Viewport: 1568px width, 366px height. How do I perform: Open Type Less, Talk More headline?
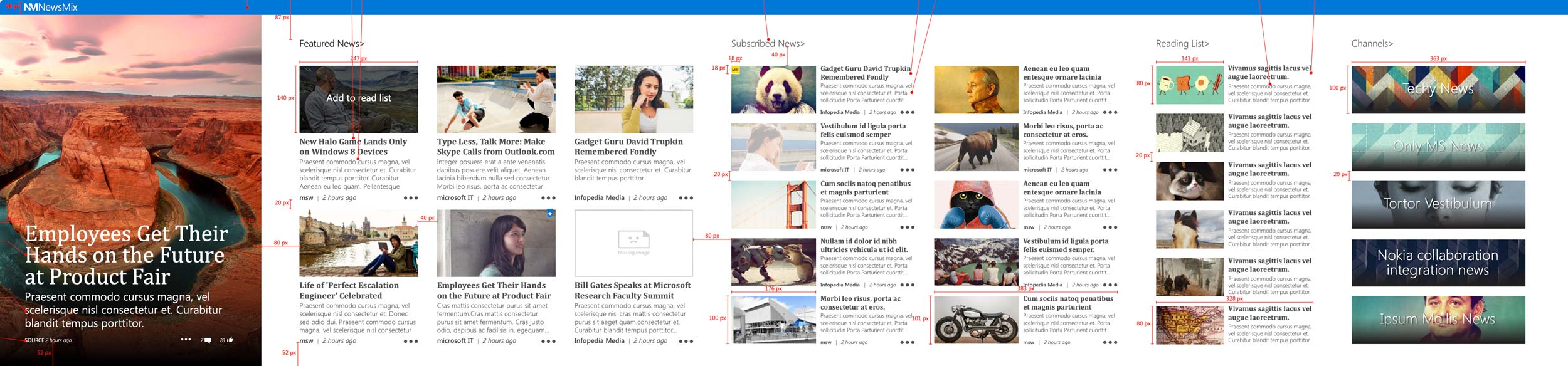pos(495,147)
